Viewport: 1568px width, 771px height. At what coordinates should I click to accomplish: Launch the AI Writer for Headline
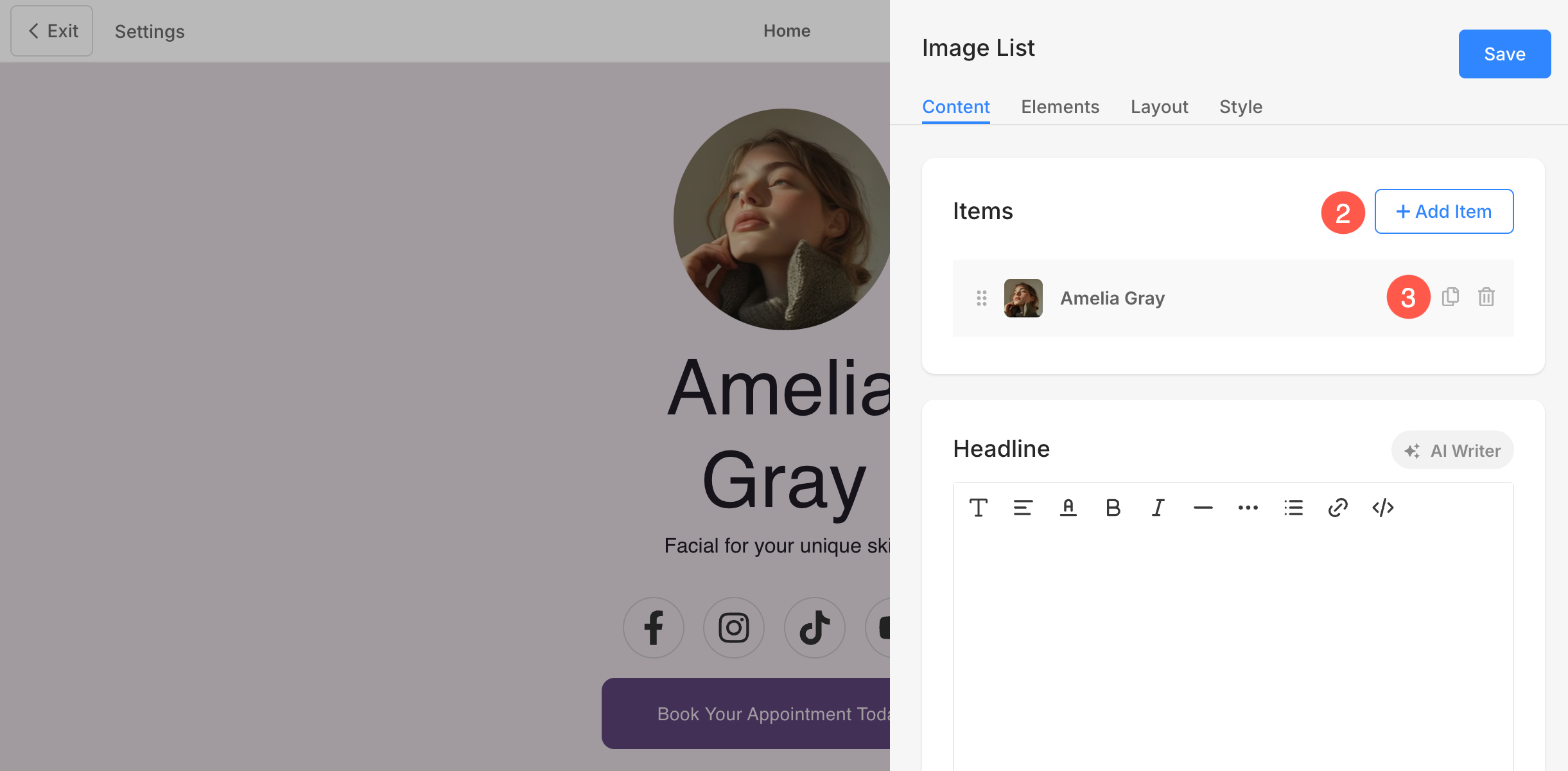1452,450
